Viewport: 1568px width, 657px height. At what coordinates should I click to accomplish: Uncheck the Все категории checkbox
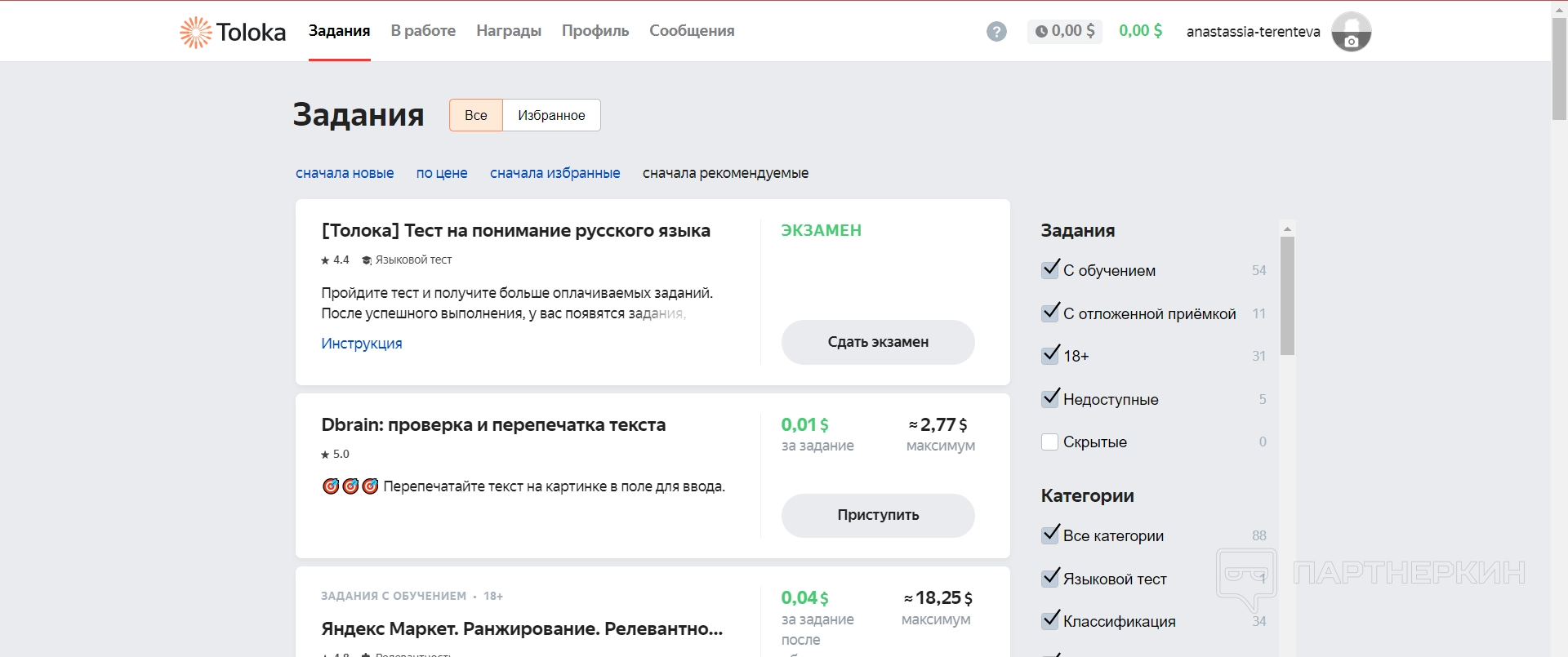[1050, 535]
